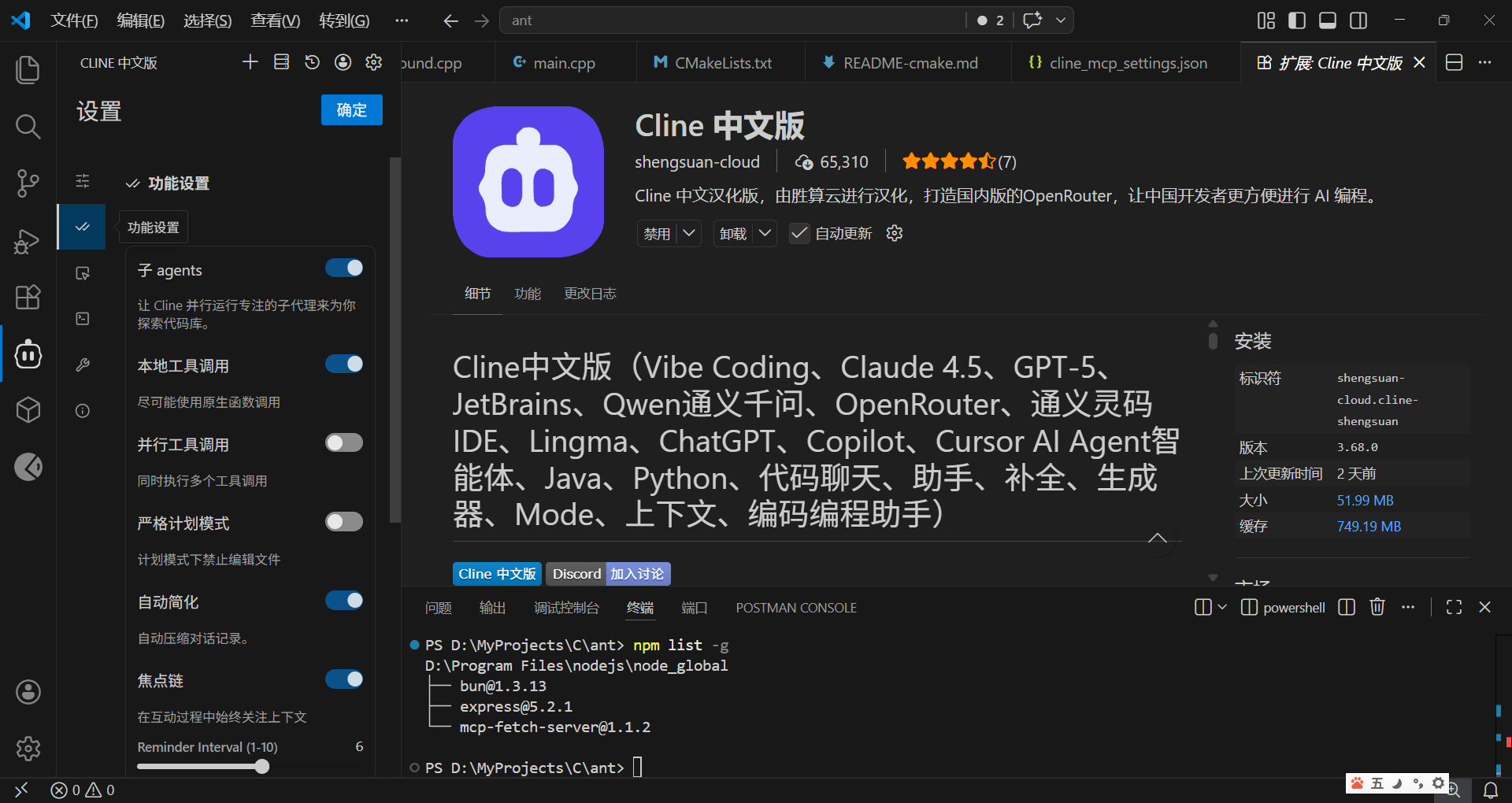The height and width of the screenshot is (803, 1512).
Task: Select the debug wrench settings section icon
Action: pyautogui.click(x=83, y=364)
